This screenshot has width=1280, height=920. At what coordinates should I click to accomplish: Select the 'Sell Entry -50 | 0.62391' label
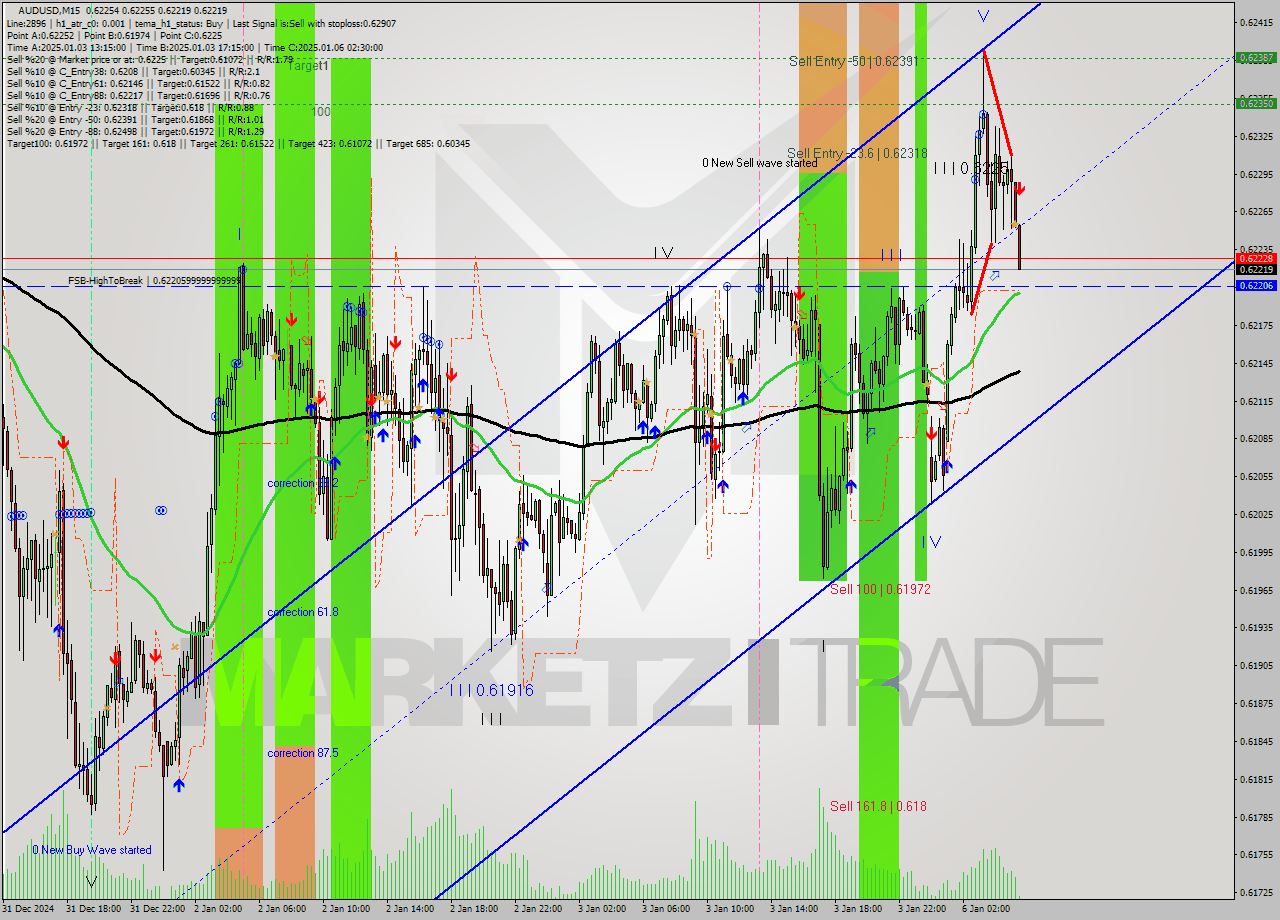[853, 61]
